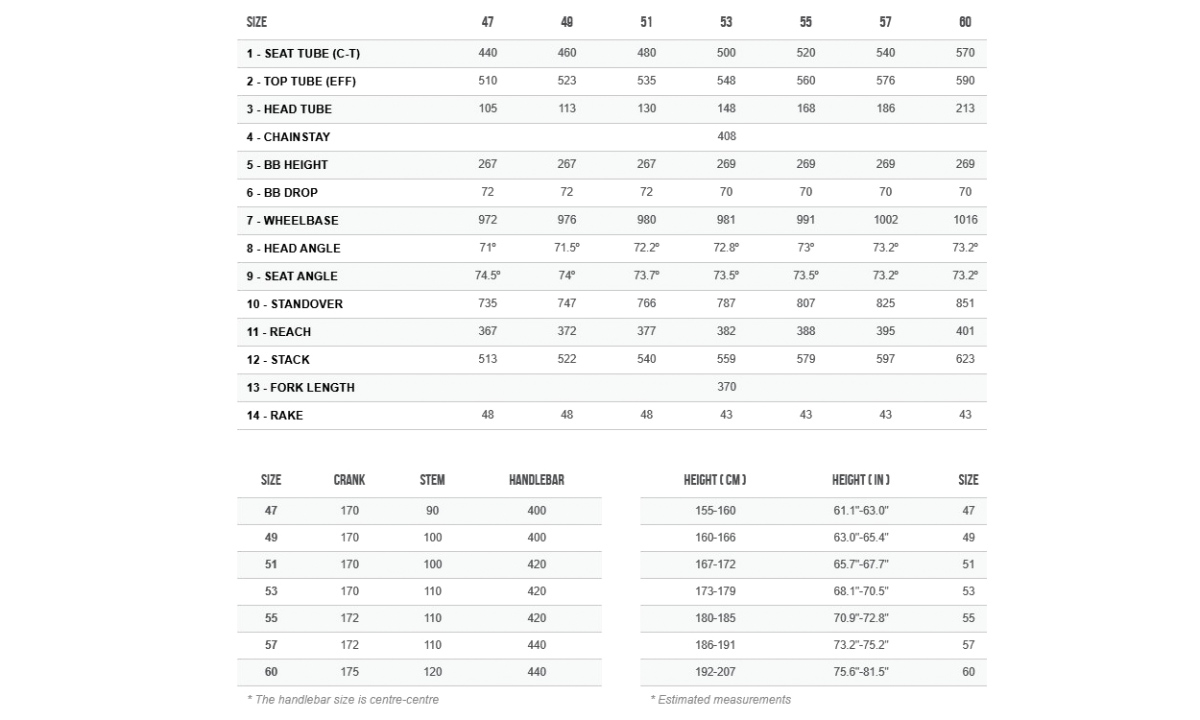Click the 61.1"-63.0" height cell

[861, 510]
